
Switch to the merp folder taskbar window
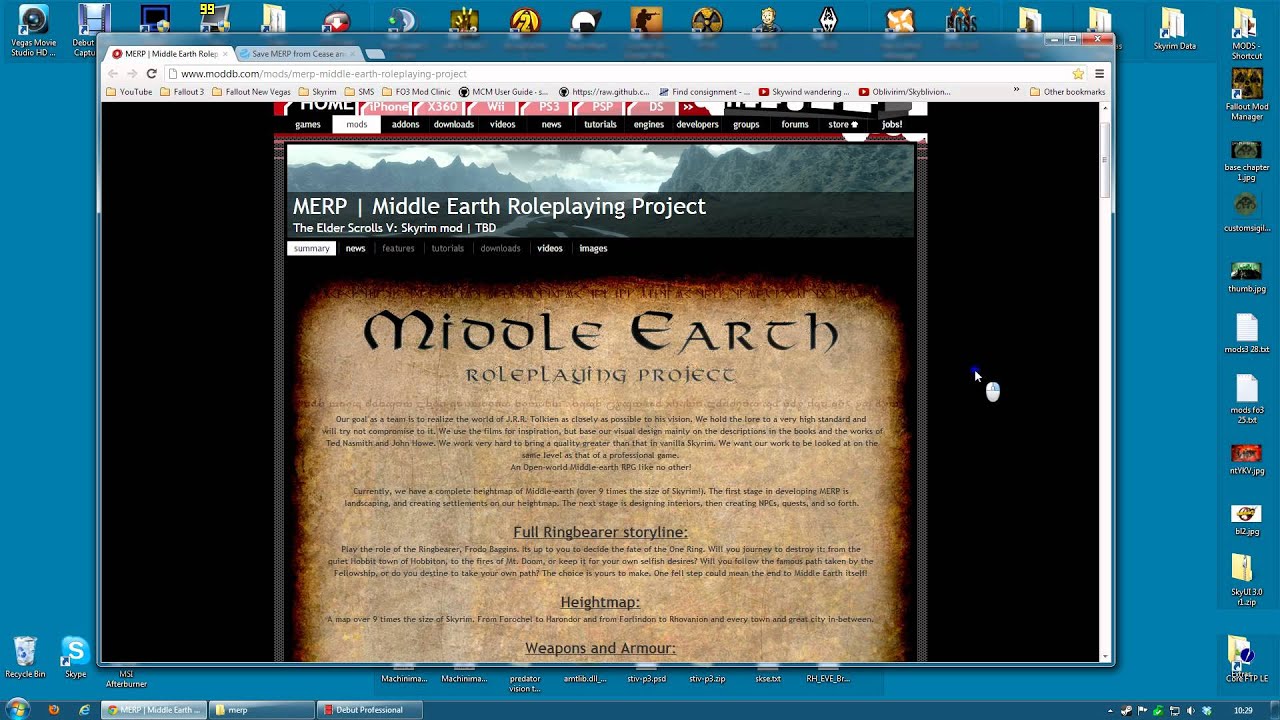[263, 710]
